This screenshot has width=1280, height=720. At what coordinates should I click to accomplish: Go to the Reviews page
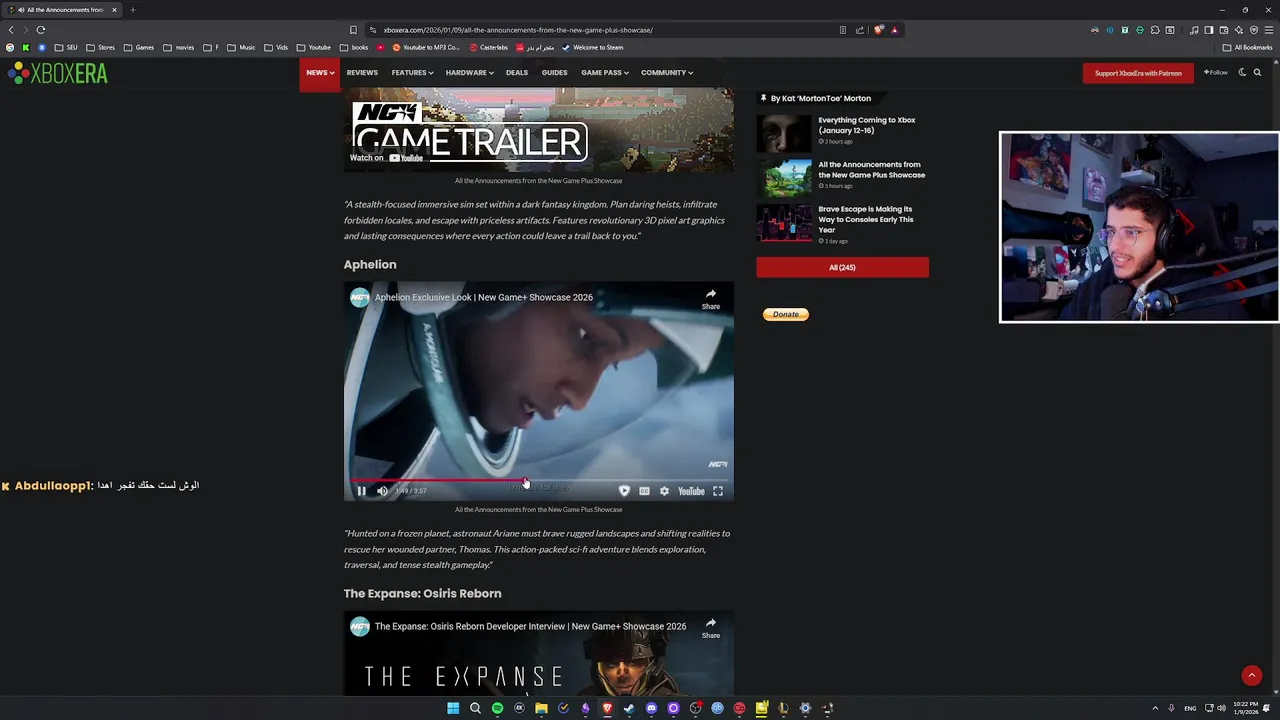click(x=362, y=73)
